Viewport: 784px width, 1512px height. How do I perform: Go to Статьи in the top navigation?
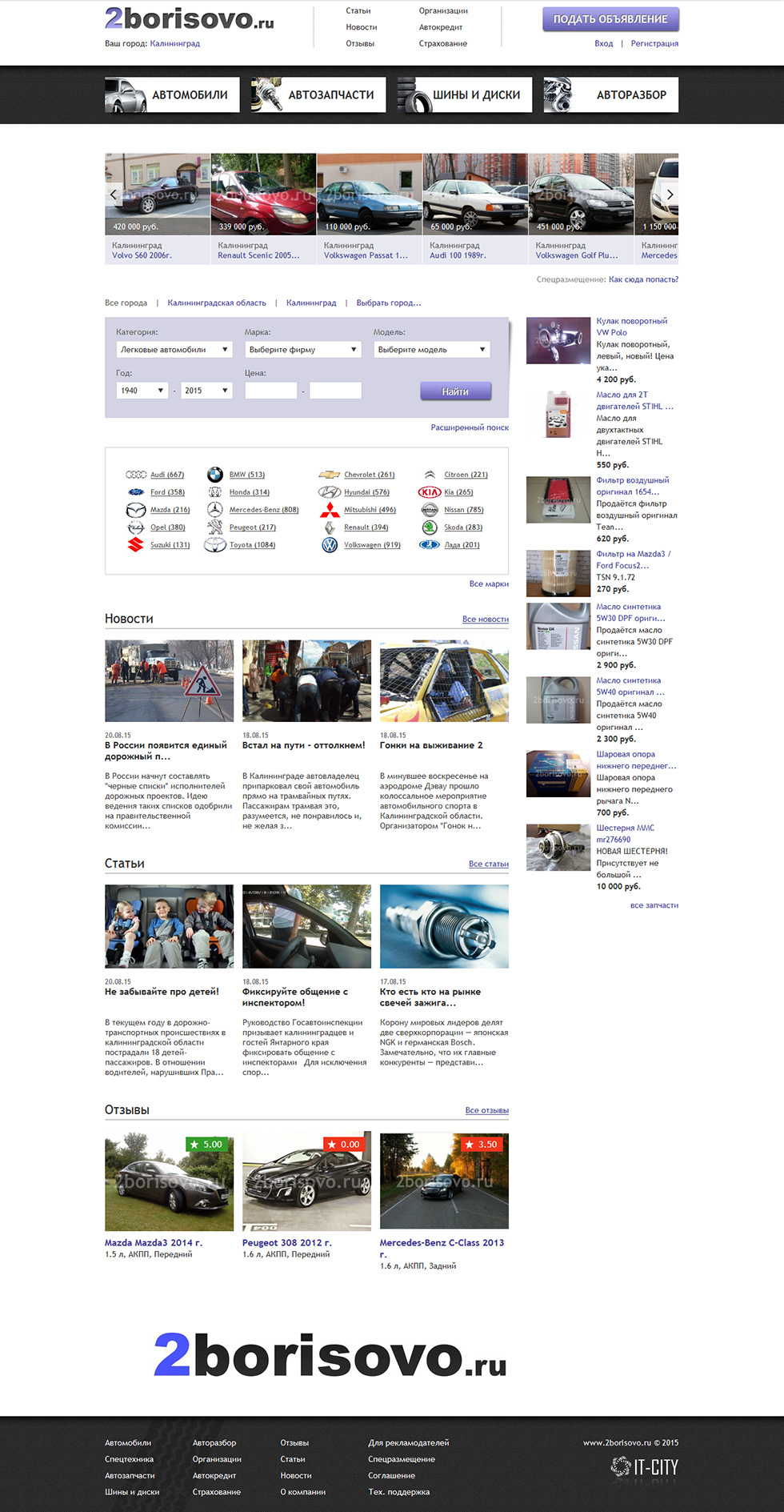[x=358, y=11]
